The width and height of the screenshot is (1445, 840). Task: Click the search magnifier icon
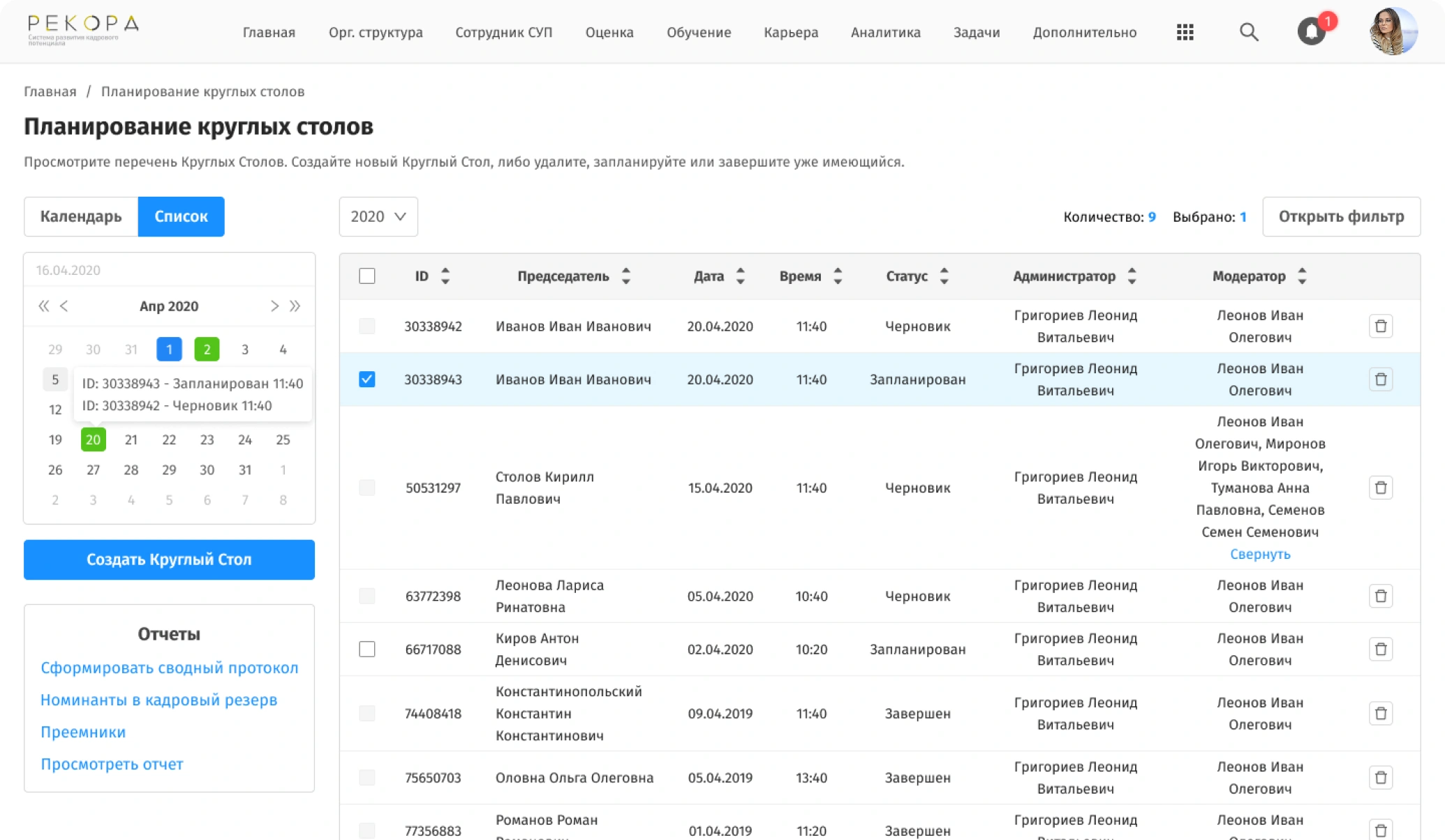click(x=1248, y=32)
